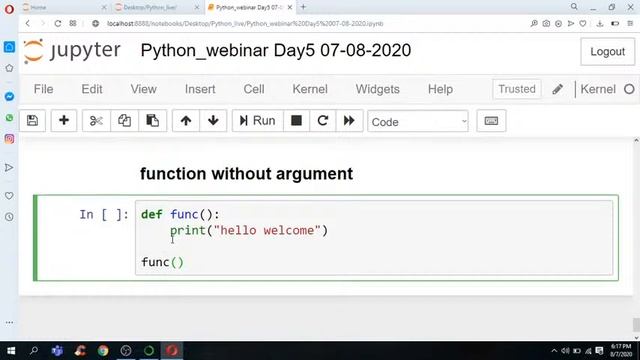The width and height of the screenshot is (640, 360).
Task: Cut selected cells with scissors icon
Action: 96,121
